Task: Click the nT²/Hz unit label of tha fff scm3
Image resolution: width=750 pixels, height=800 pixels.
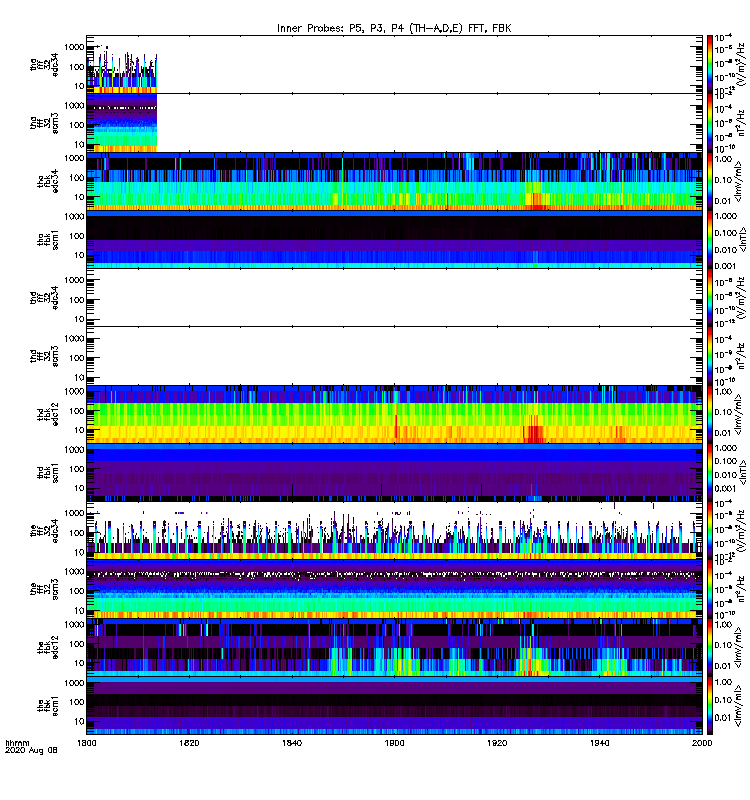Action: coord(741,123)
